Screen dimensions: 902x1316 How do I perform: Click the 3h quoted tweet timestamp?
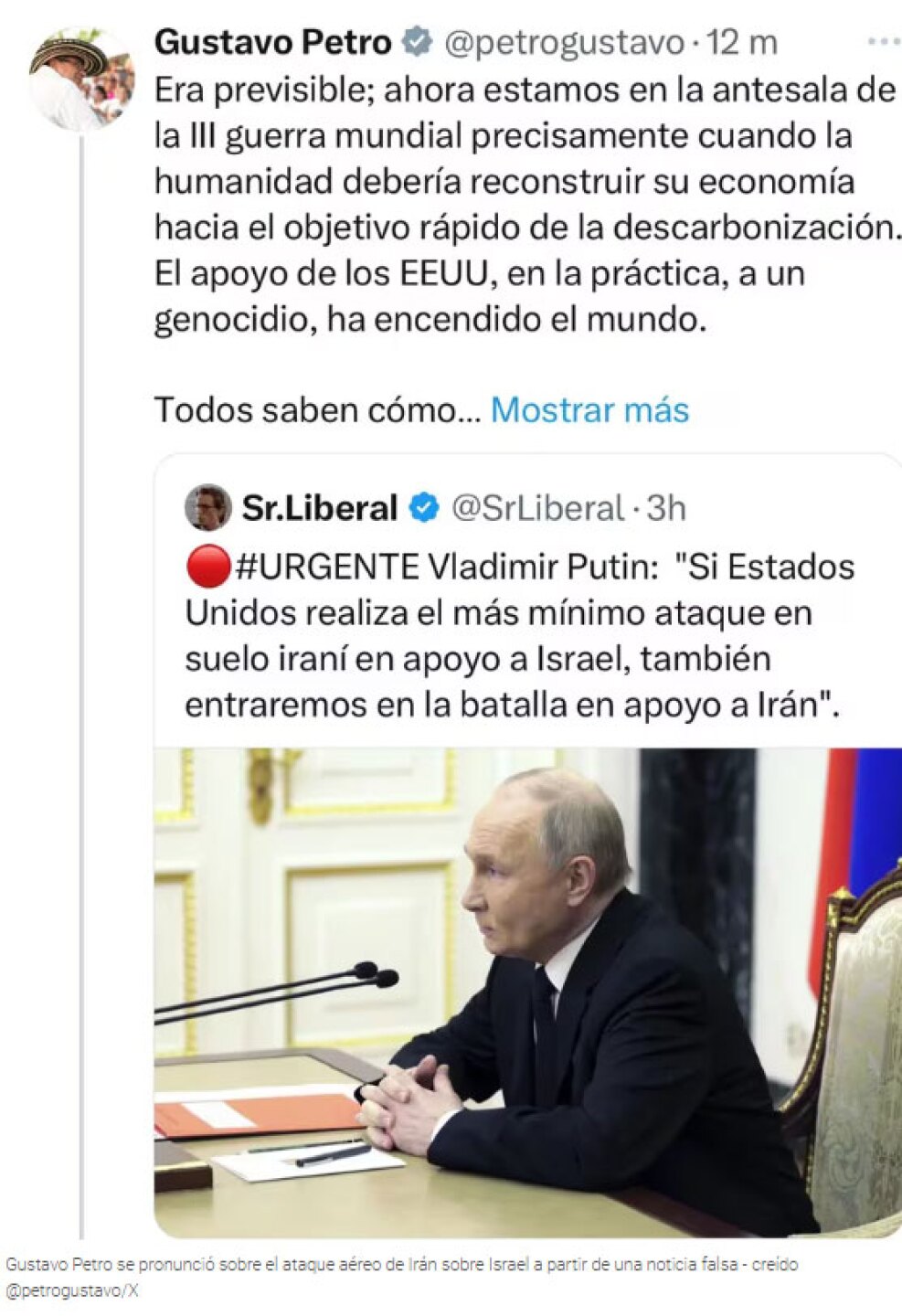(666, 507)
